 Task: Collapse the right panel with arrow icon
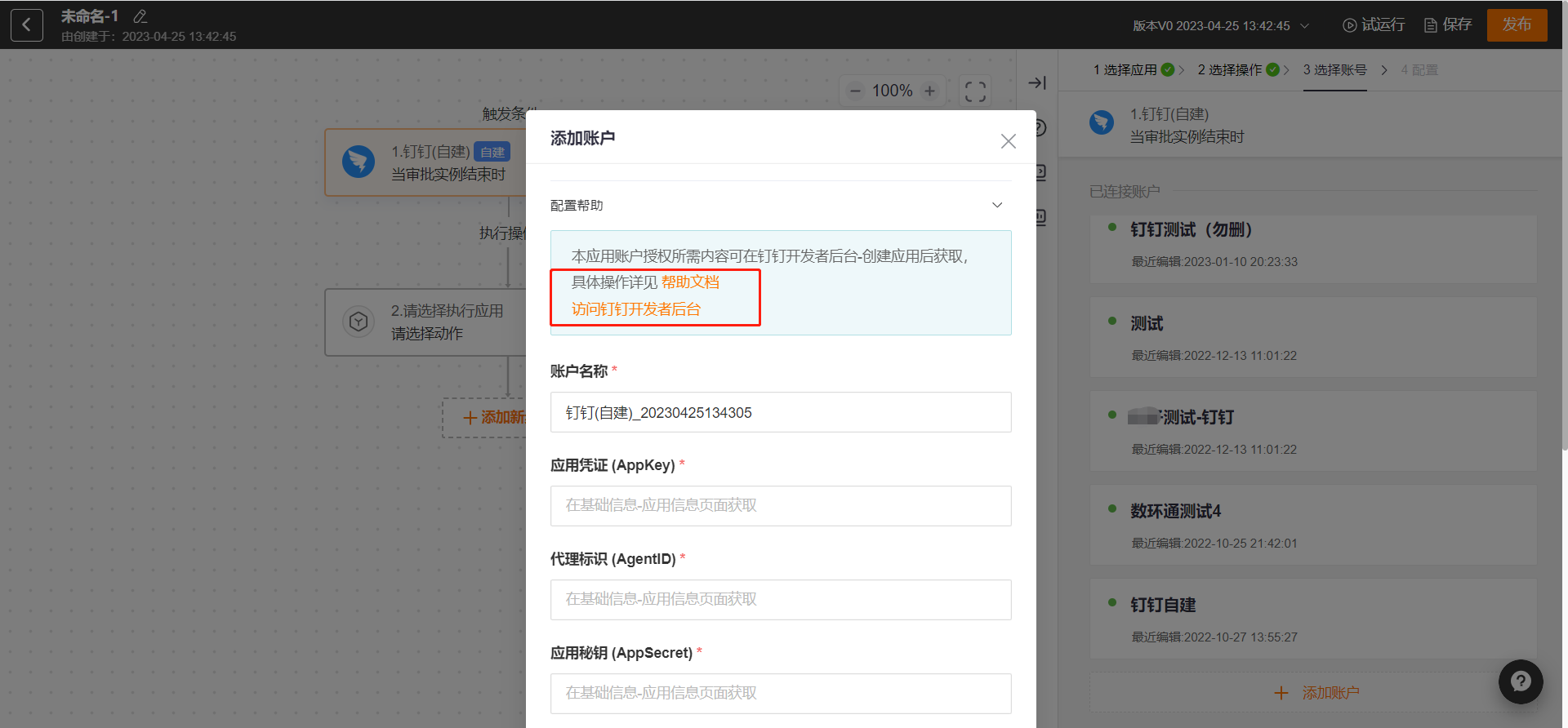pyautogui.click(x=1037, y=82)
